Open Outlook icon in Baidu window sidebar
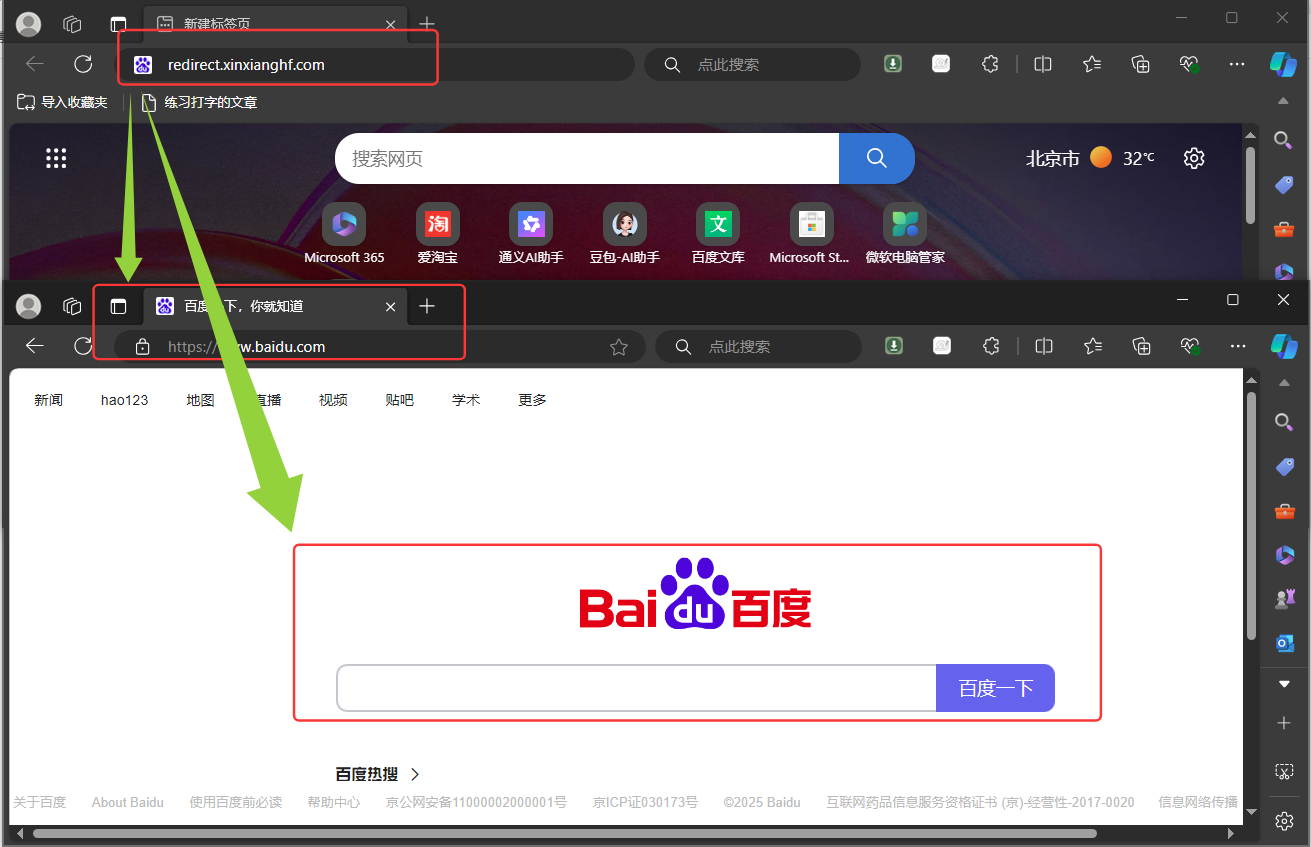This screenshot has width=1311, height=847. (1284, 643)
